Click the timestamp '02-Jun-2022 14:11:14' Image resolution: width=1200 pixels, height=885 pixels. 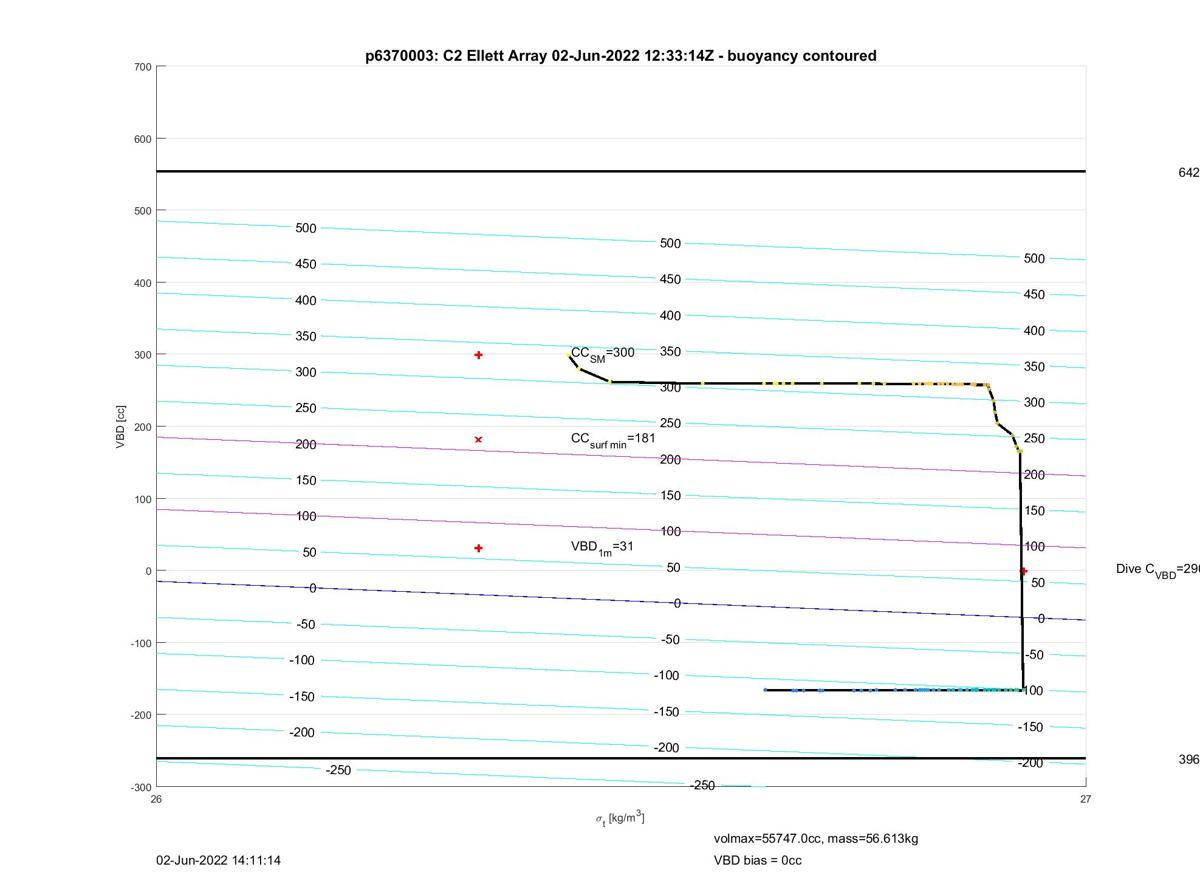click(218, 860)
